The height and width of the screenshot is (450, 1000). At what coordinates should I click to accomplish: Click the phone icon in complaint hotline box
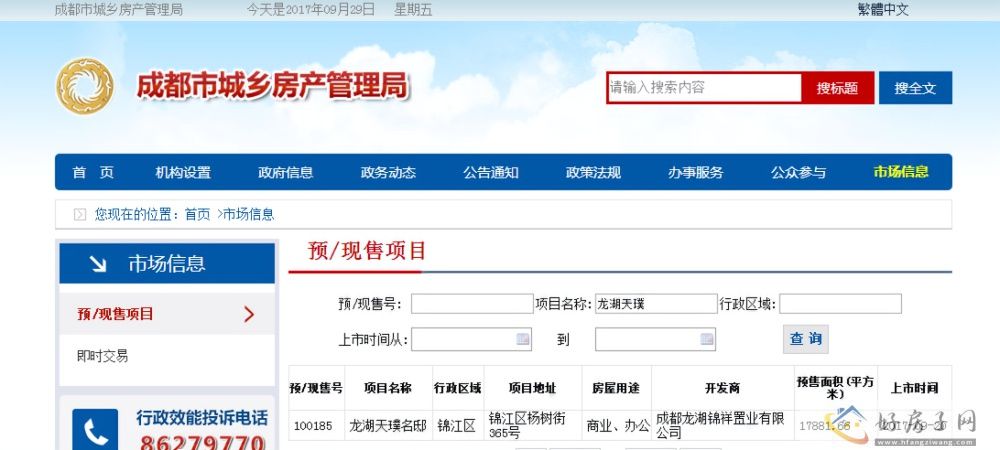[x=96, y=431]
